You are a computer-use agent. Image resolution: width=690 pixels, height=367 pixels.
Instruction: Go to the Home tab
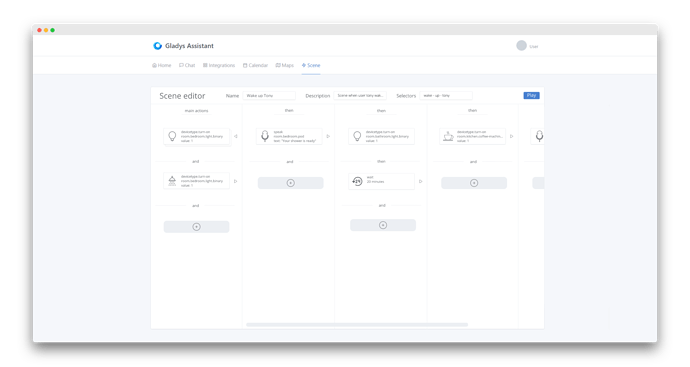pyautogui.click(x=161, y=65)
